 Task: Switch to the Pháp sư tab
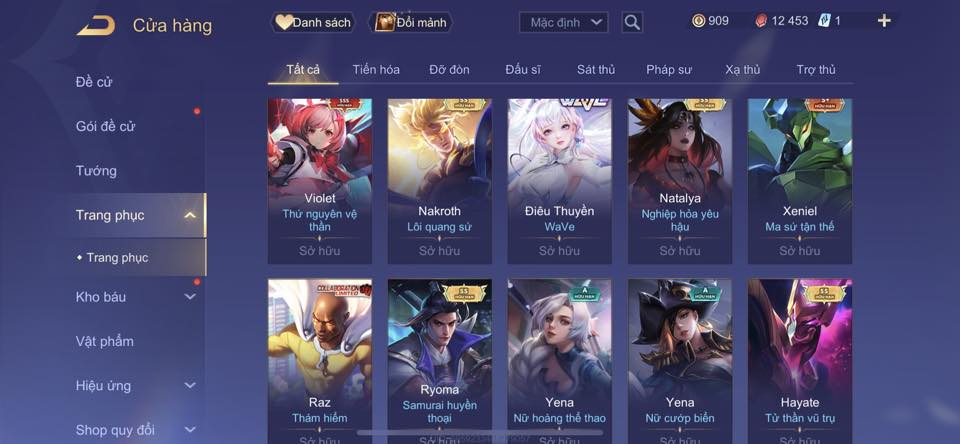click(x=669, y=70)
